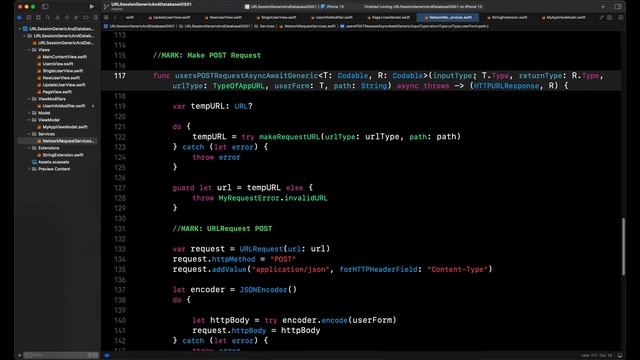Click the 'Make POST Request' MARK comment
The width and height of the screenshot is (640, 360).
pos(207,56)
